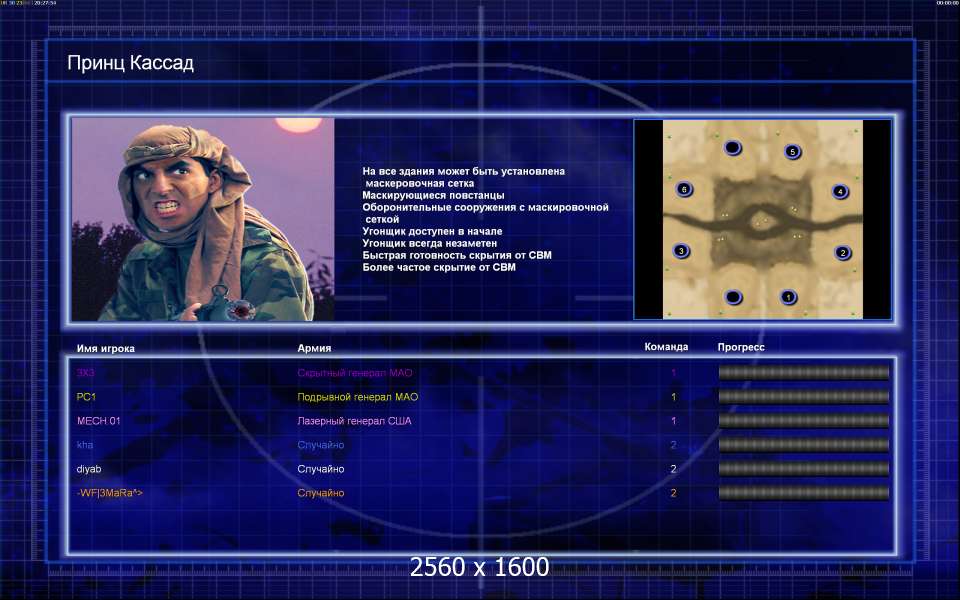
Task: Click the loading progress bar for diyab
Action: coord(803,469)
